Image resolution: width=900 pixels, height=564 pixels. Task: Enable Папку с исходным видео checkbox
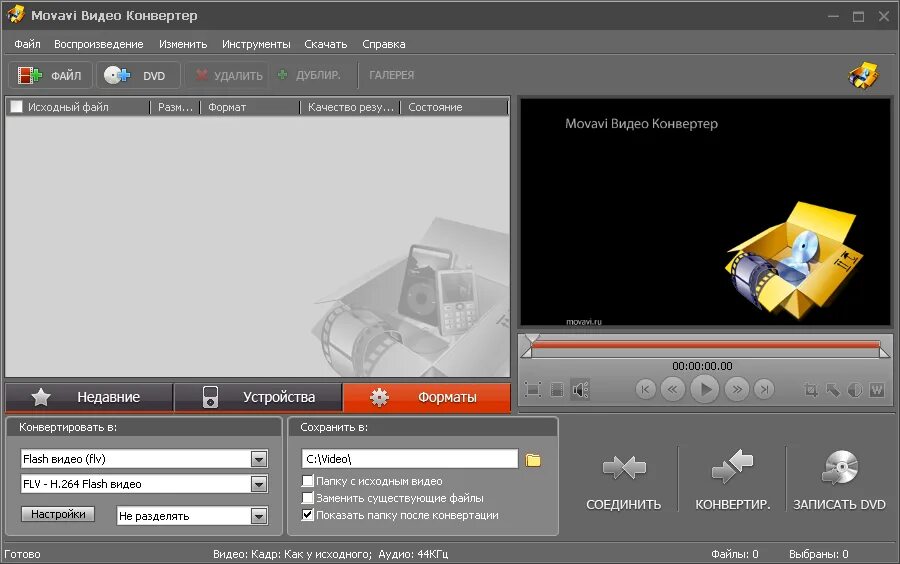point(308,481)
